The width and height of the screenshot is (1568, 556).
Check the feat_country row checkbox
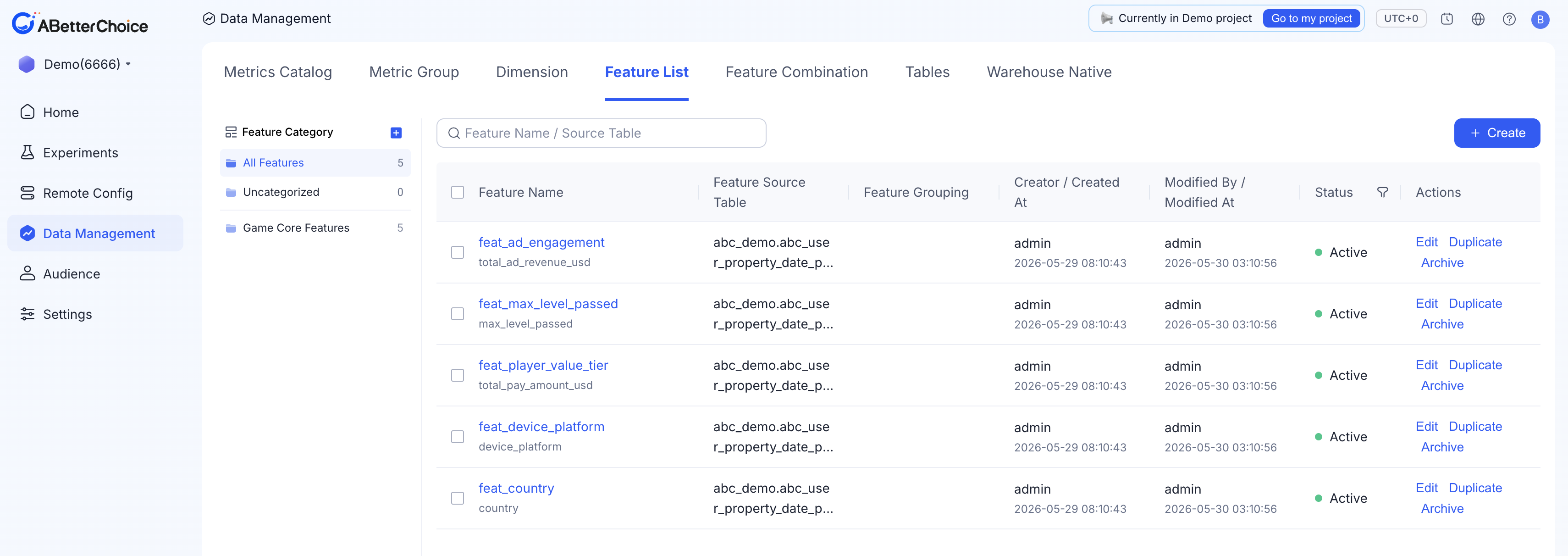458,498
